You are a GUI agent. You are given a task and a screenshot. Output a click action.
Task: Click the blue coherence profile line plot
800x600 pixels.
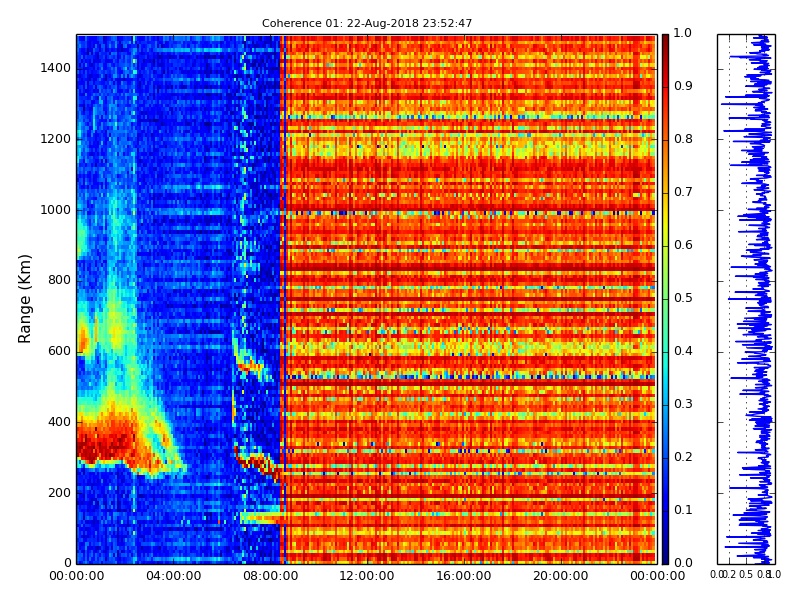746,299
